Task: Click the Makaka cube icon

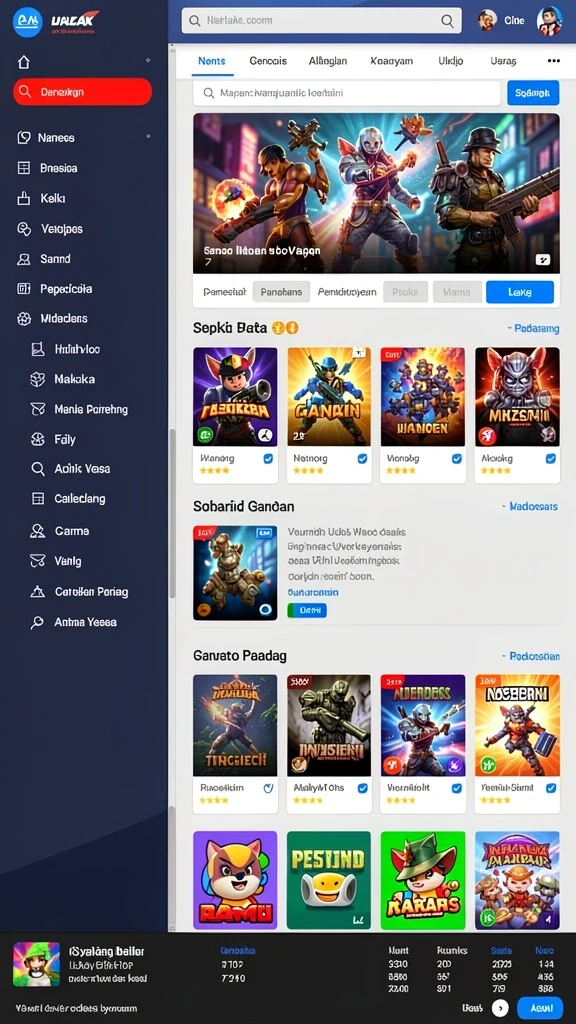Action: 38,379
